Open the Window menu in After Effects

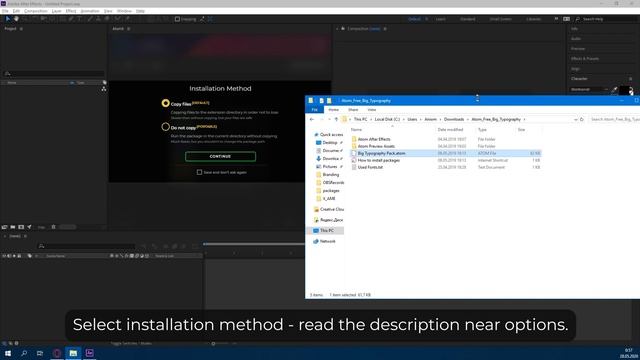click(124, 11)
